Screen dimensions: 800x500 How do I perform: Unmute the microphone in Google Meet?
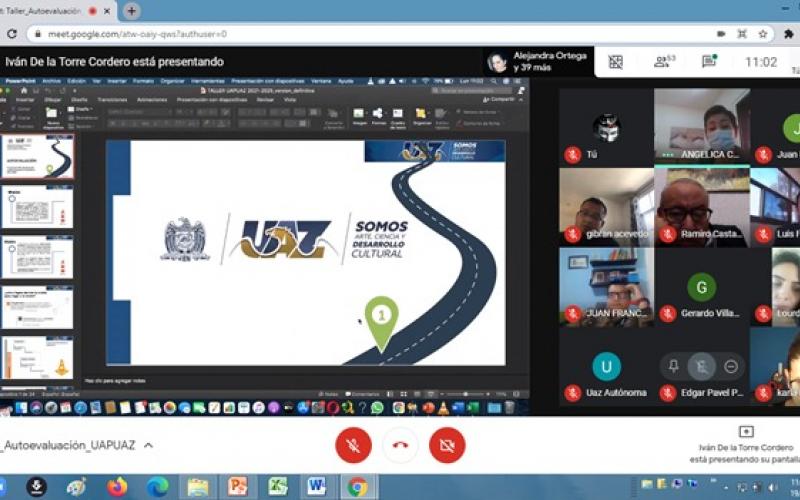point(353,445)
